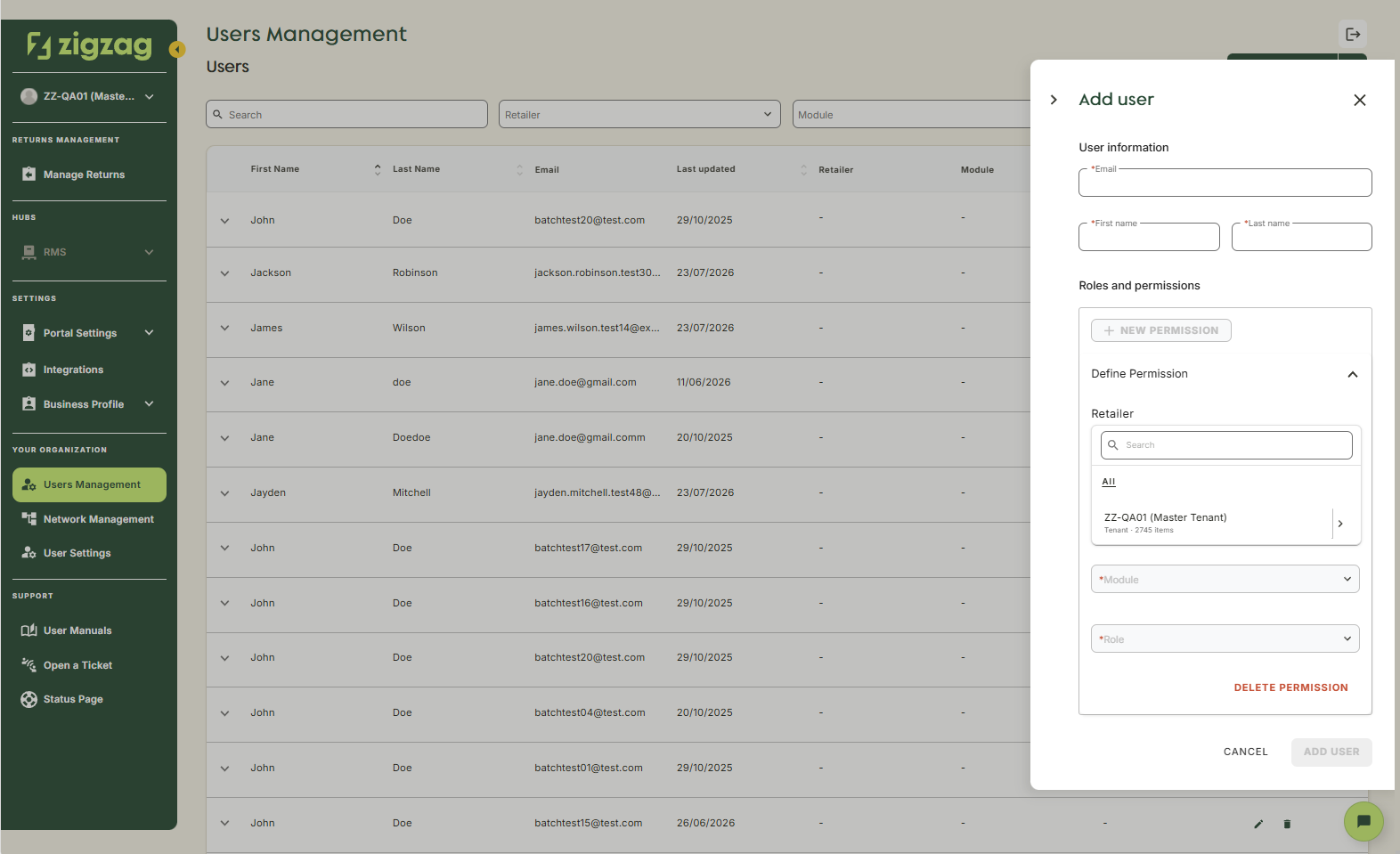Open Network Management
Image resolution: width=1400 pixels, height=854 pixels.
(89, 519)
